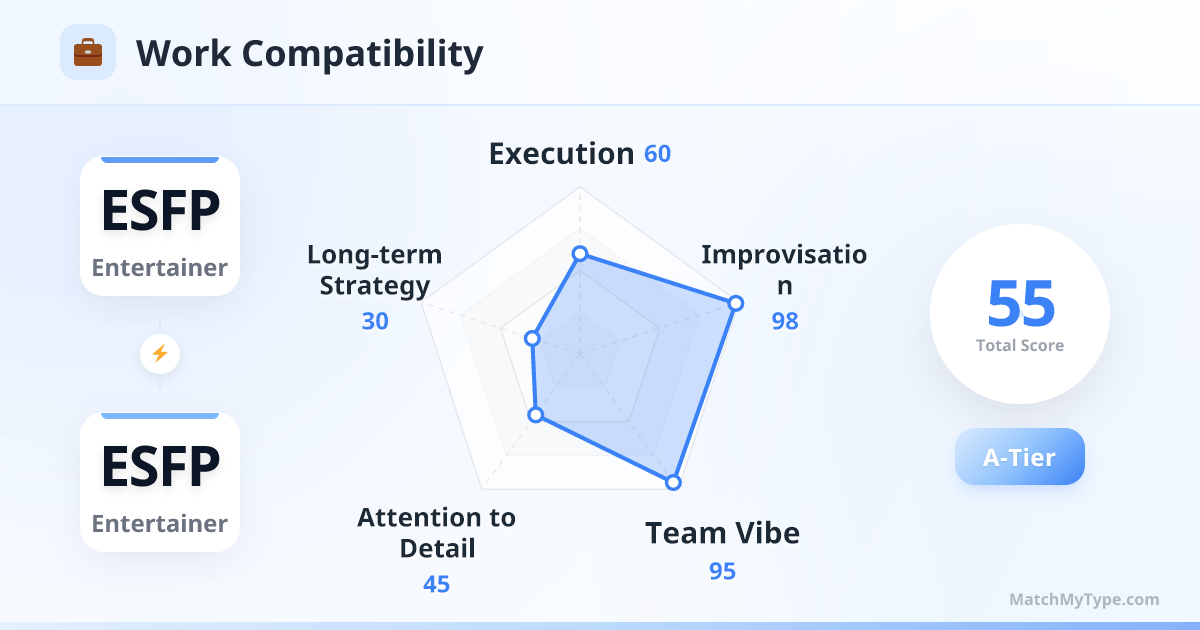Click the Attention to Detail radar data point
1200x630 pixels.
coord(536,415)
